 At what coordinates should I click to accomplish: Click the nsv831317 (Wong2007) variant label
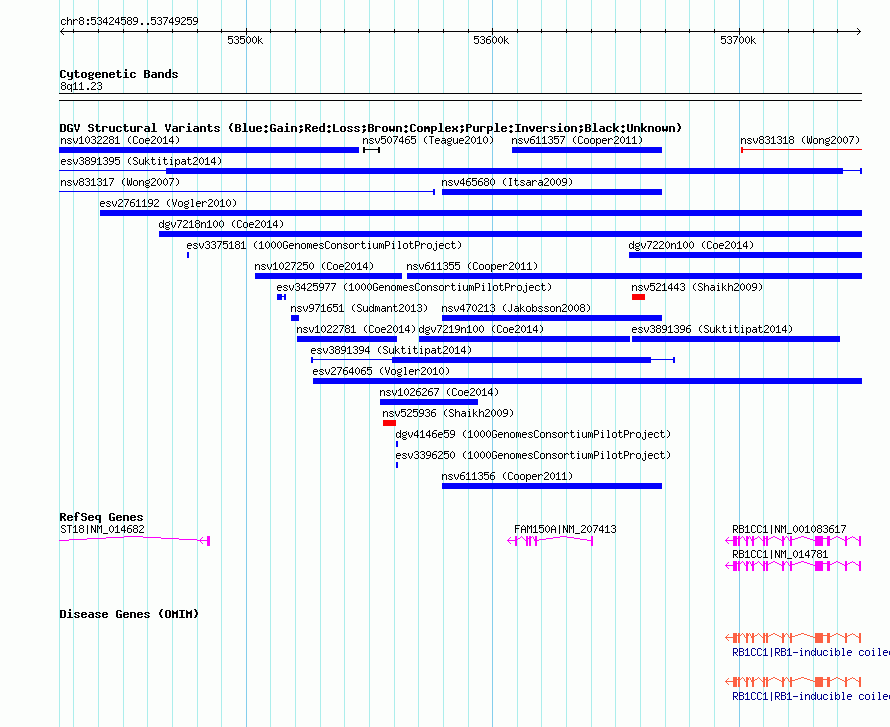120,182
